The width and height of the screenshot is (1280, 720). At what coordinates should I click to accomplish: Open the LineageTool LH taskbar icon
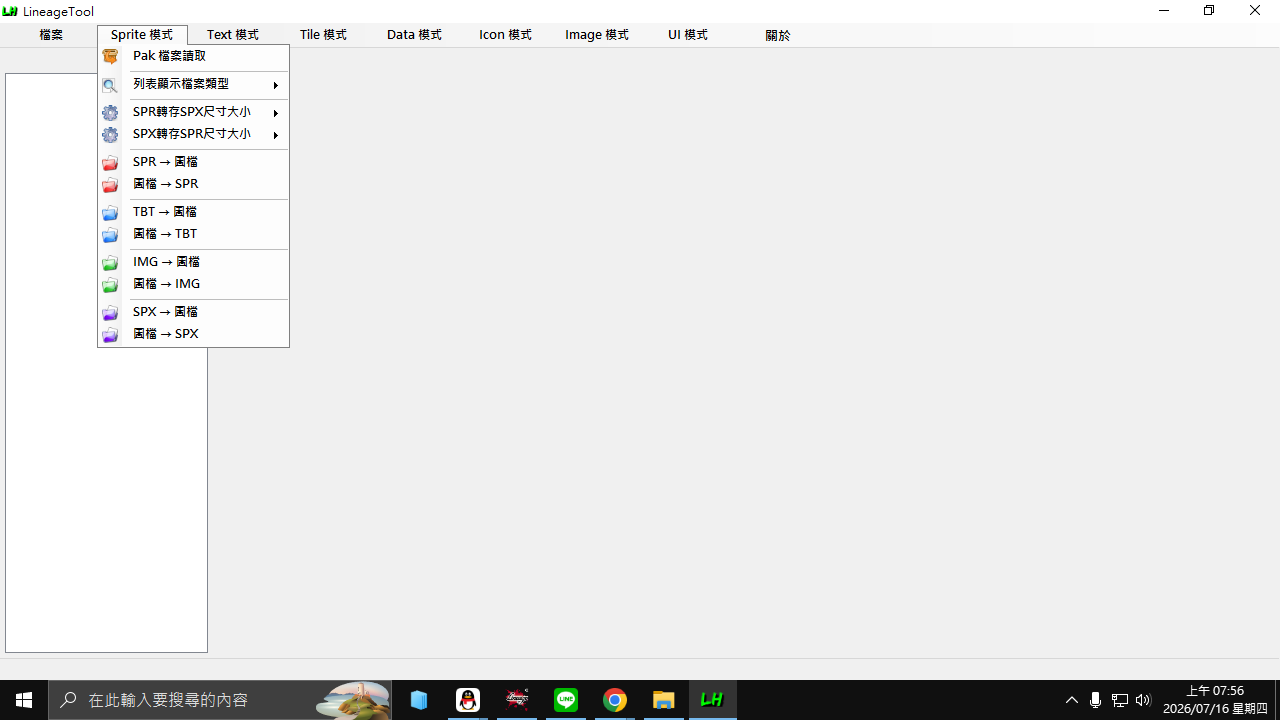click(x=712, y=700)
